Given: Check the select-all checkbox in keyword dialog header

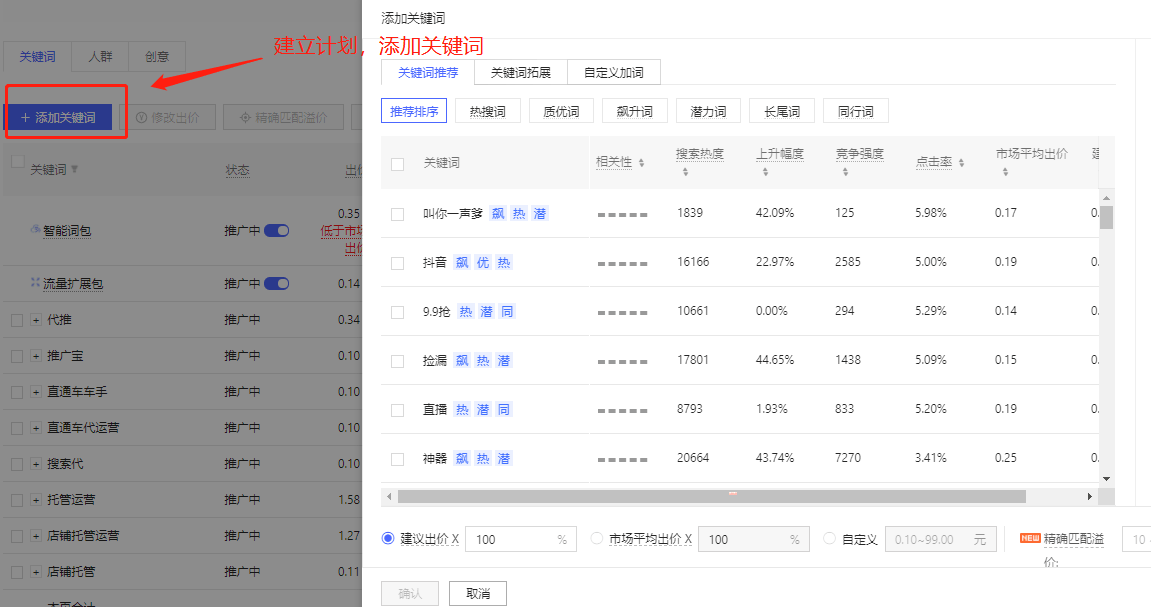Looking at the screenshot, I should (397, 164).
